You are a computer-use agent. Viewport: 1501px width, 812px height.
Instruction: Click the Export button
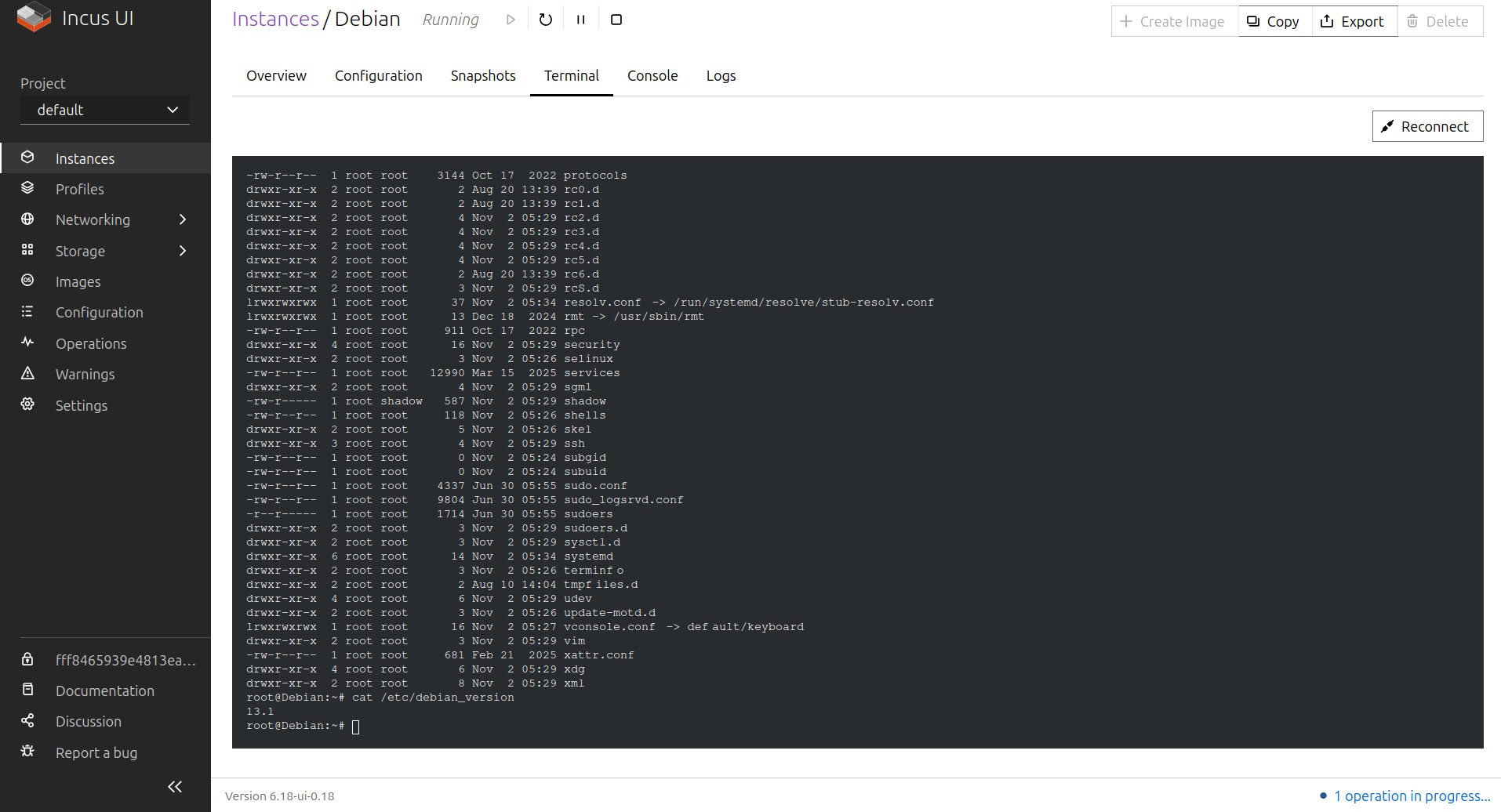click(x=1353, y=21)
